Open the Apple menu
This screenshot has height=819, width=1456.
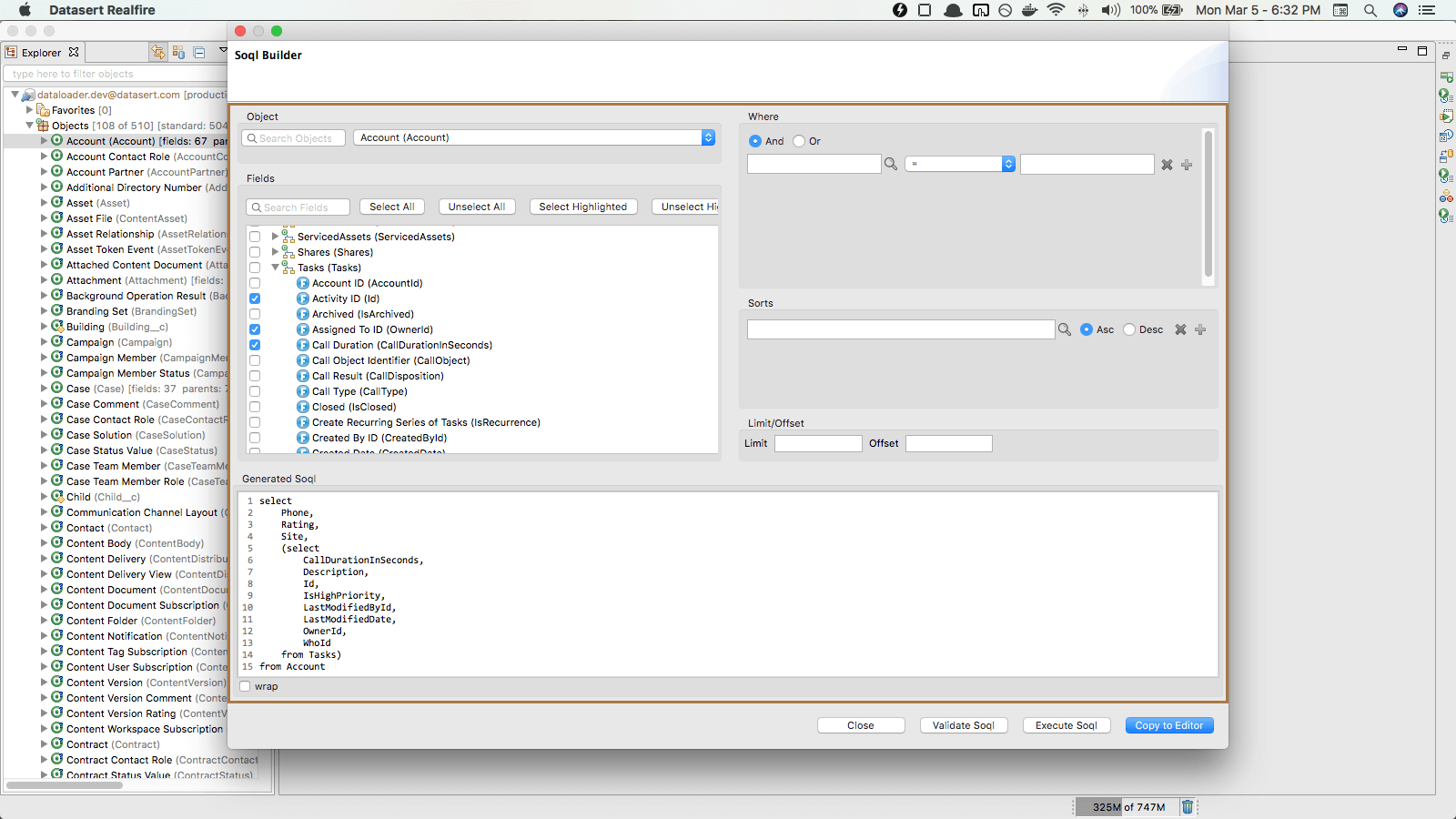[x=25, y=10]
